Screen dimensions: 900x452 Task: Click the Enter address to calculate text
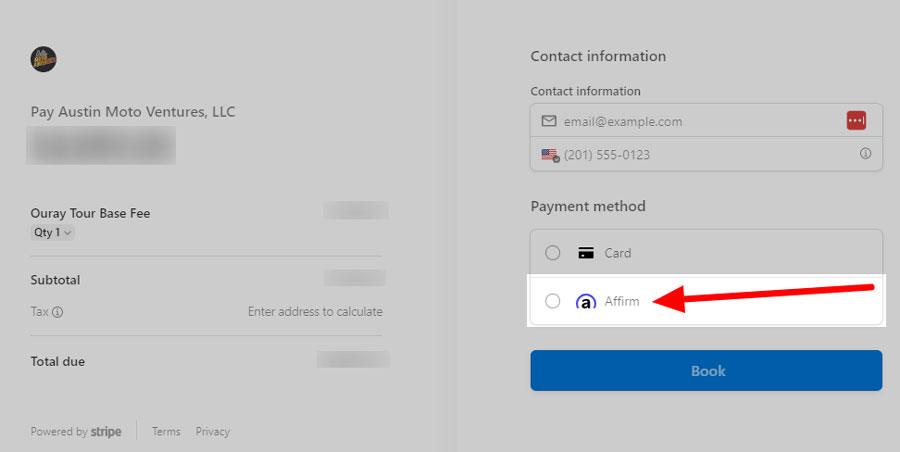315,312
